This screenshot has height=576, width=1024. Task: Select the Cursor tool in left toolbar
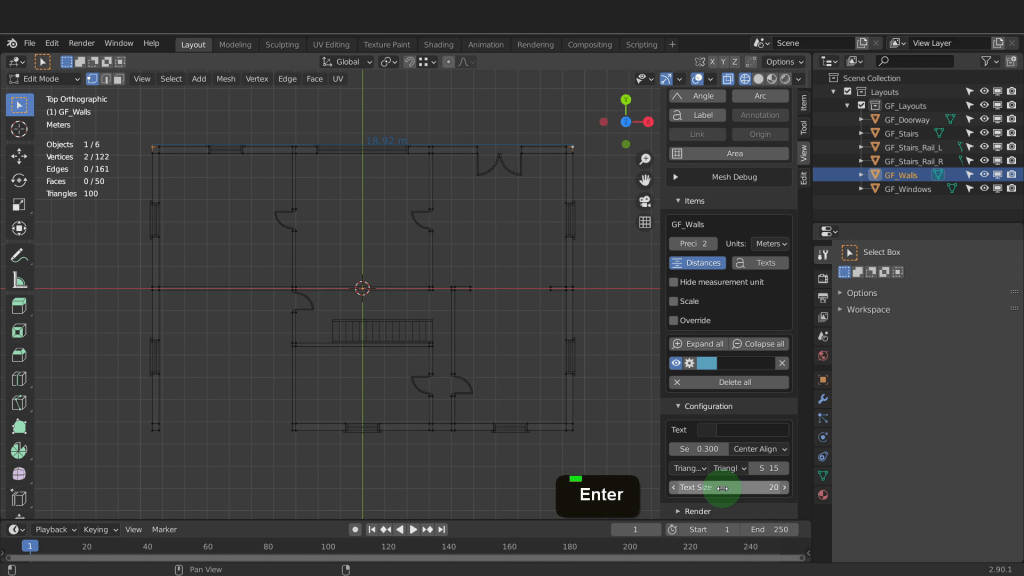(x=19, y=129)
